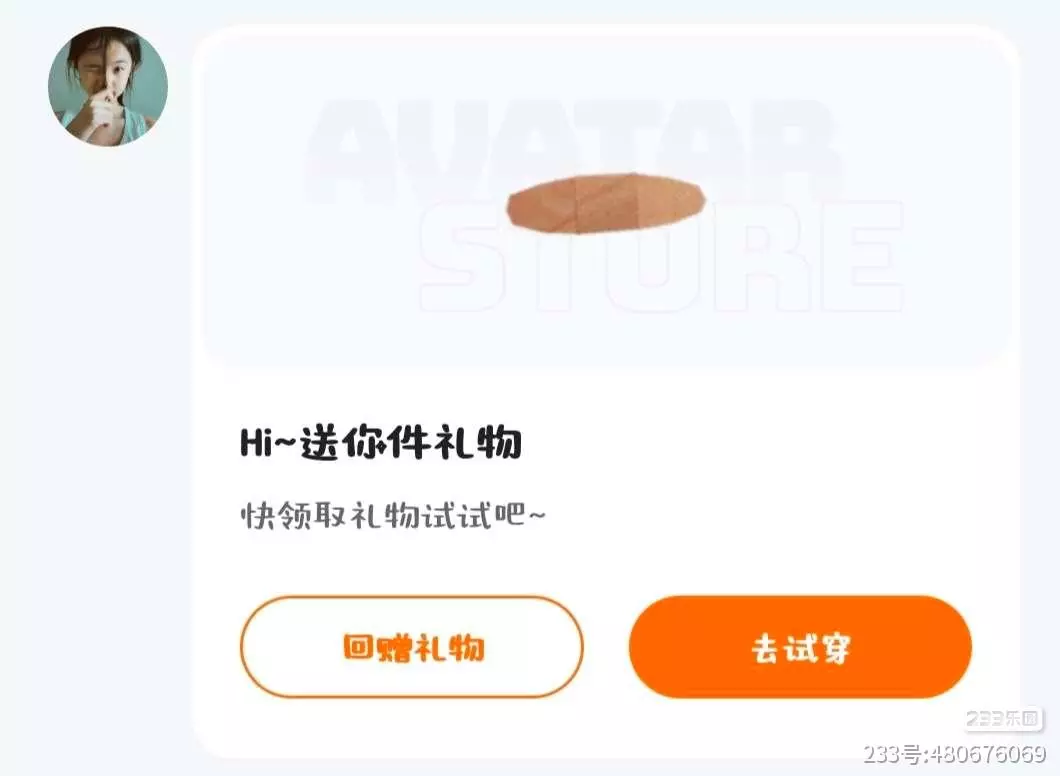Click 回赠礼物 to send a gift back
Image resolution: width=1060 pixels, height=776 pixels.
click(x=412, y=647)
